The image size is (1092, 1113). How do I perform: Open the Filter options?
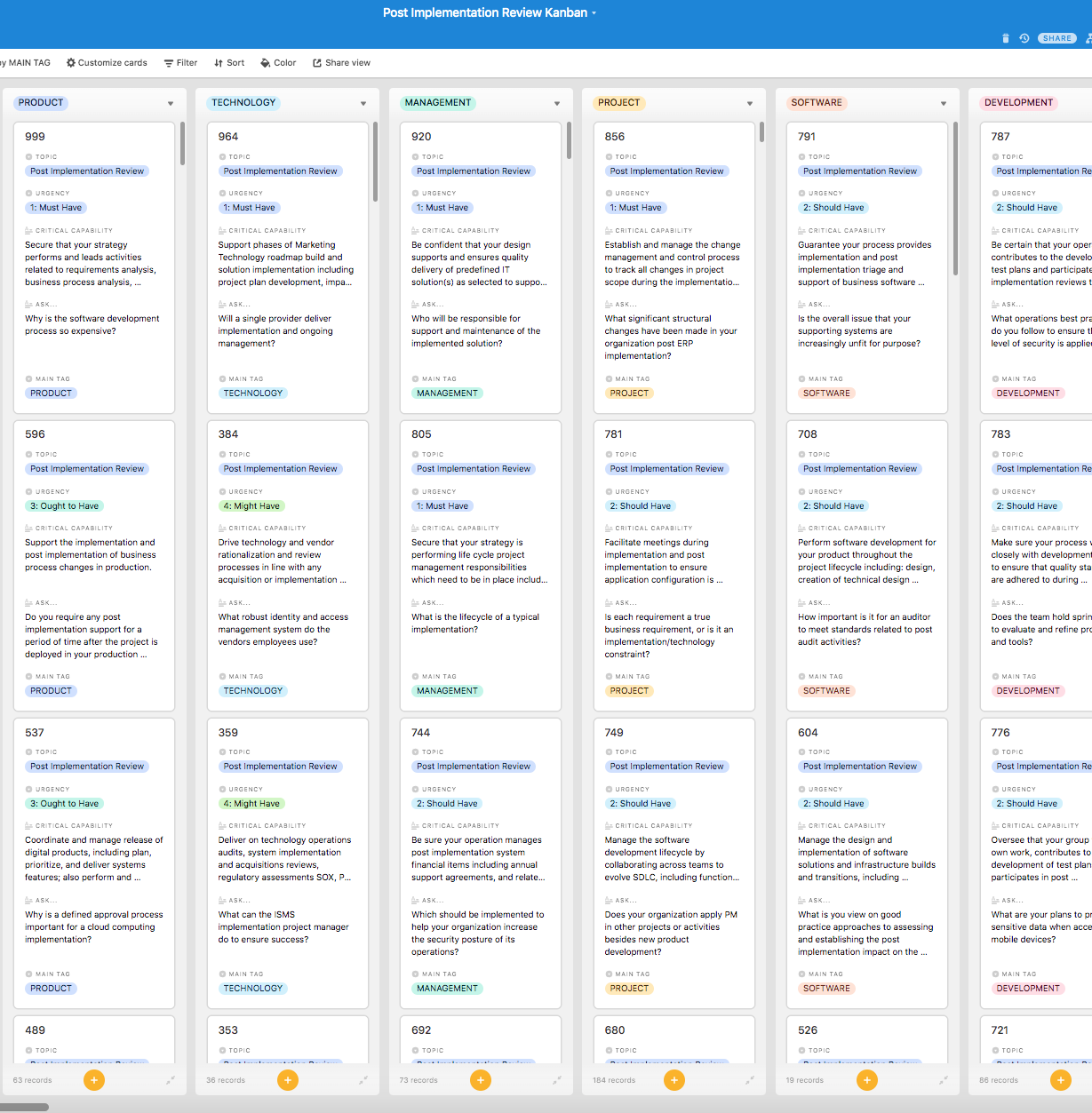click(x=180, y=63)
